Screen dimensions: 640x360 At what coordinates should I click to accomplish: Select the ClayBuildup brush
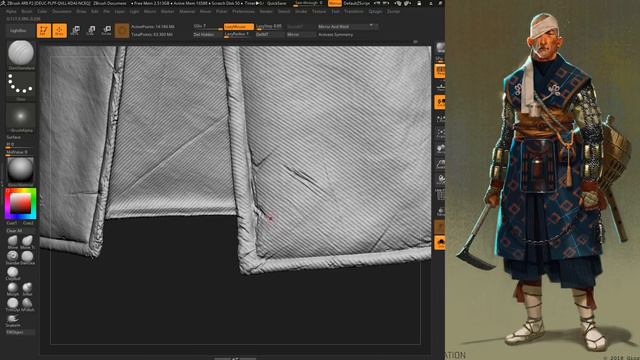pos(13,273)
